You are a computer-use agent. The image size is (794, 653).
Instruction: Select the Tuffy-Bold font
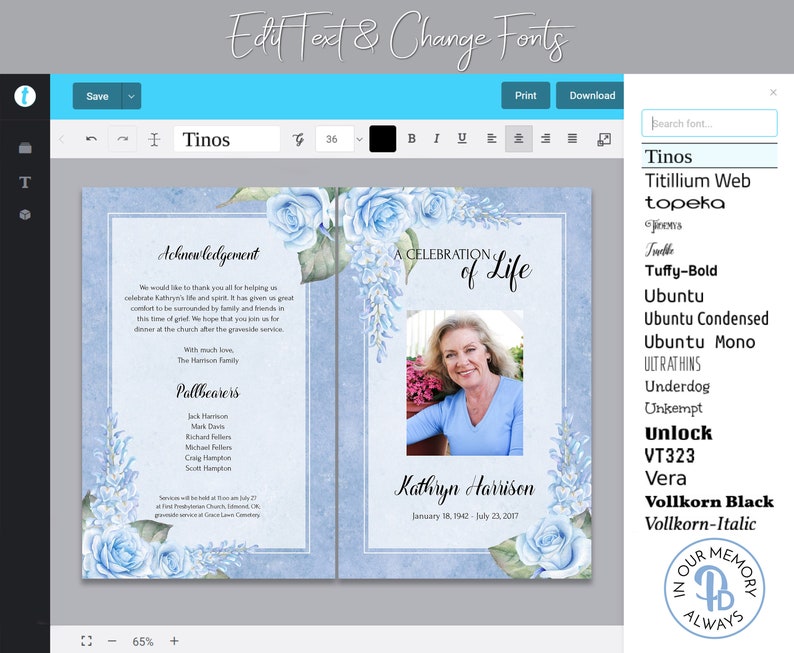point(681,271)
